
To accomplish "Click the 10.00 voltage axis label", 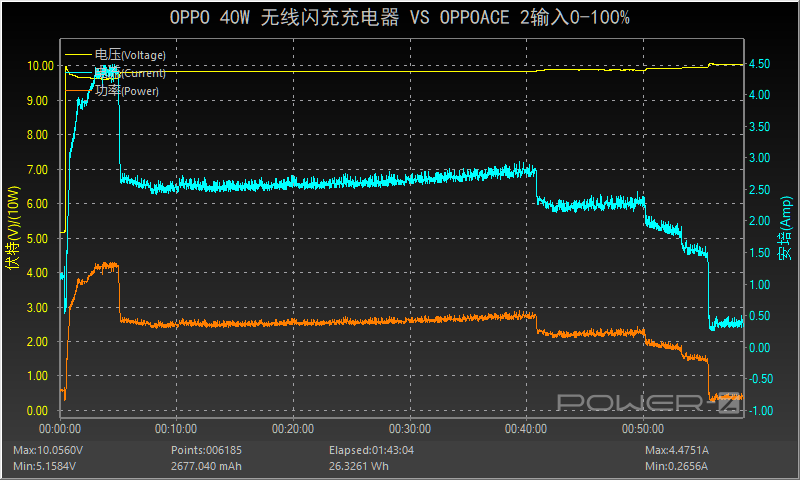I will (x=40, y=66).
